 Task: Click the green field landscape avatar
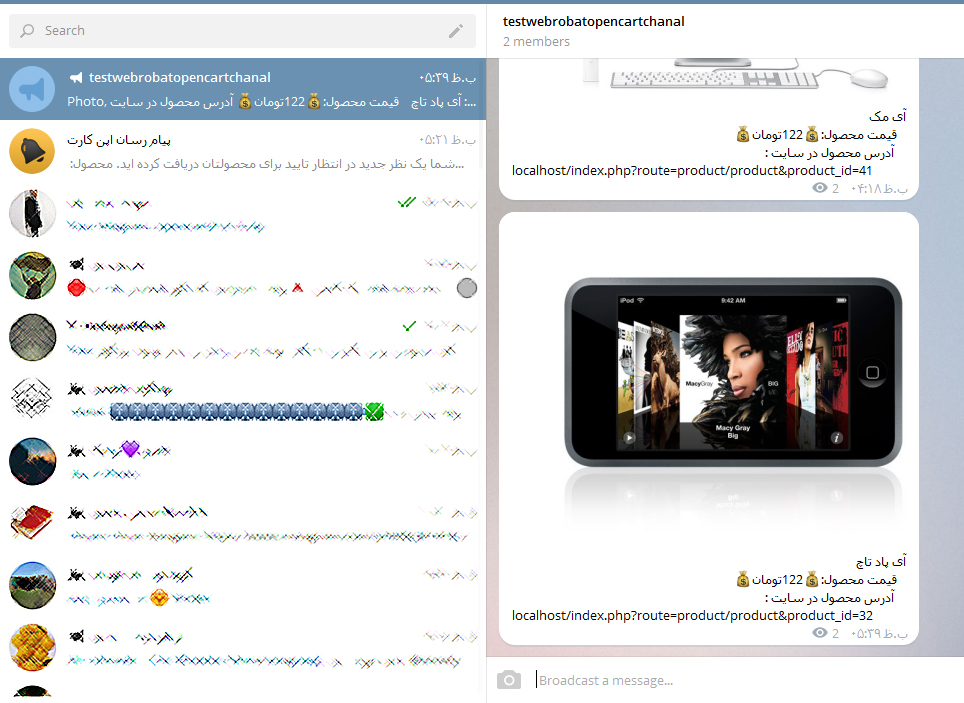click(32, 586)
